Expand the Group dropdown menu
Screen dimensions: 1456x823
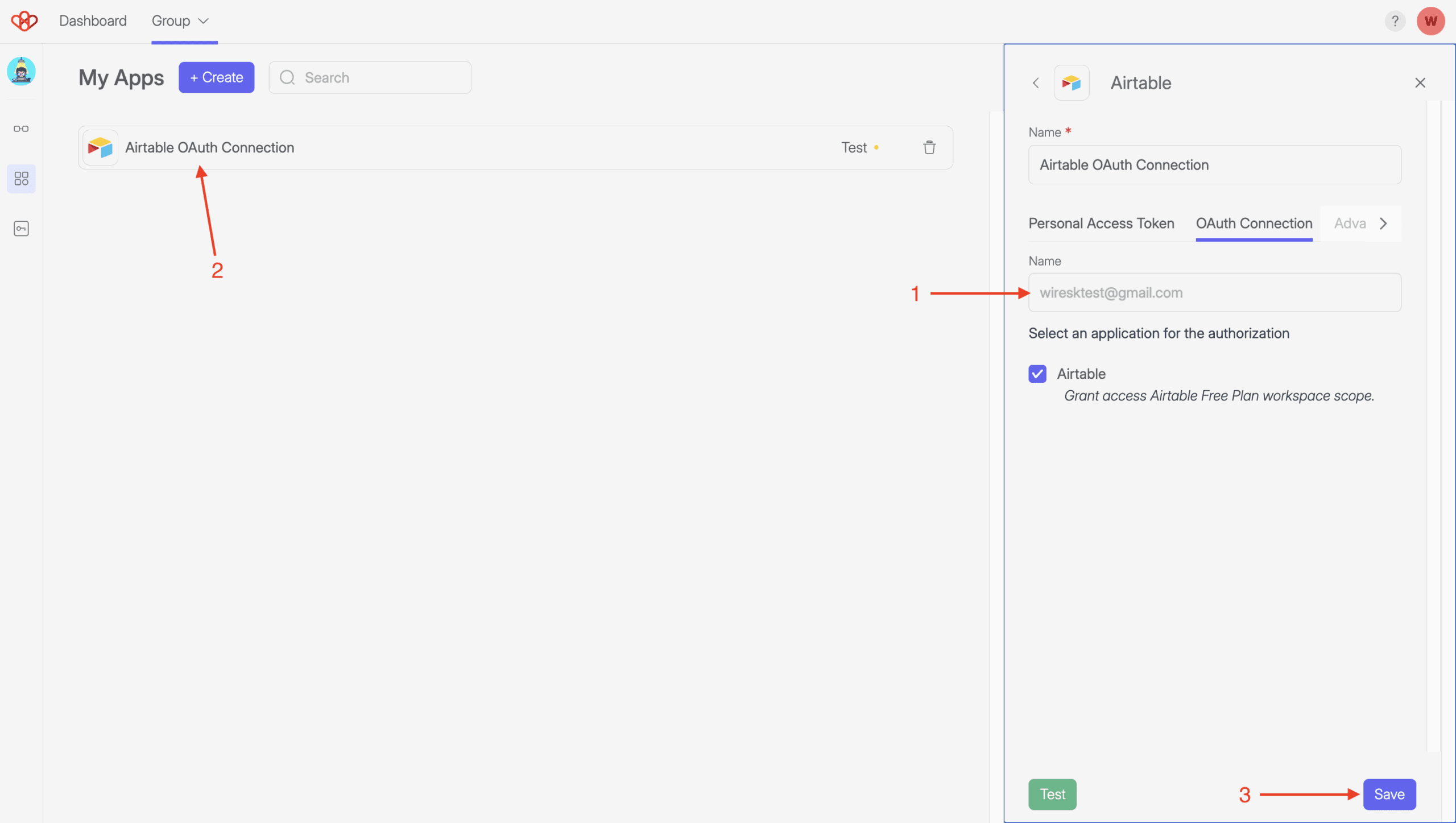click(180, 21)
